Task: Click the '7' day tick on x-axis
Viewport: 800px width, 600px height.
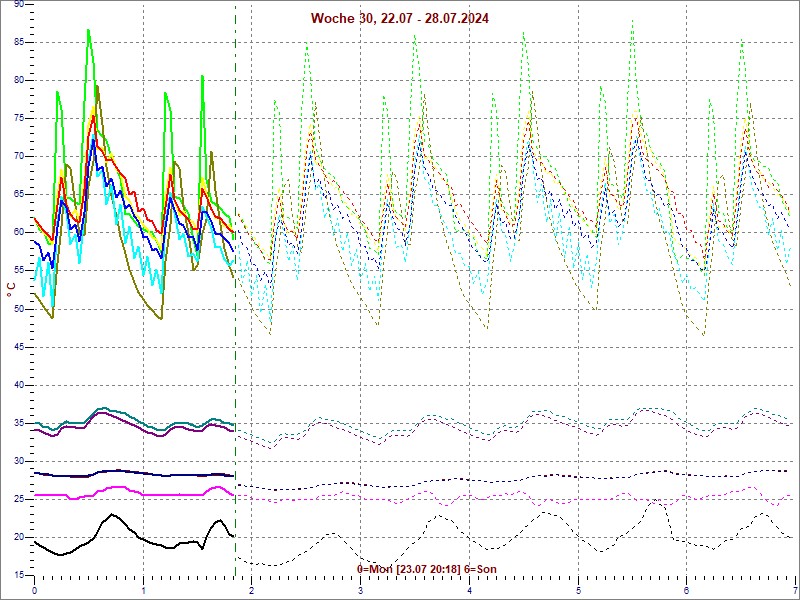Action: pyautogui.click(x=794, y=590)
